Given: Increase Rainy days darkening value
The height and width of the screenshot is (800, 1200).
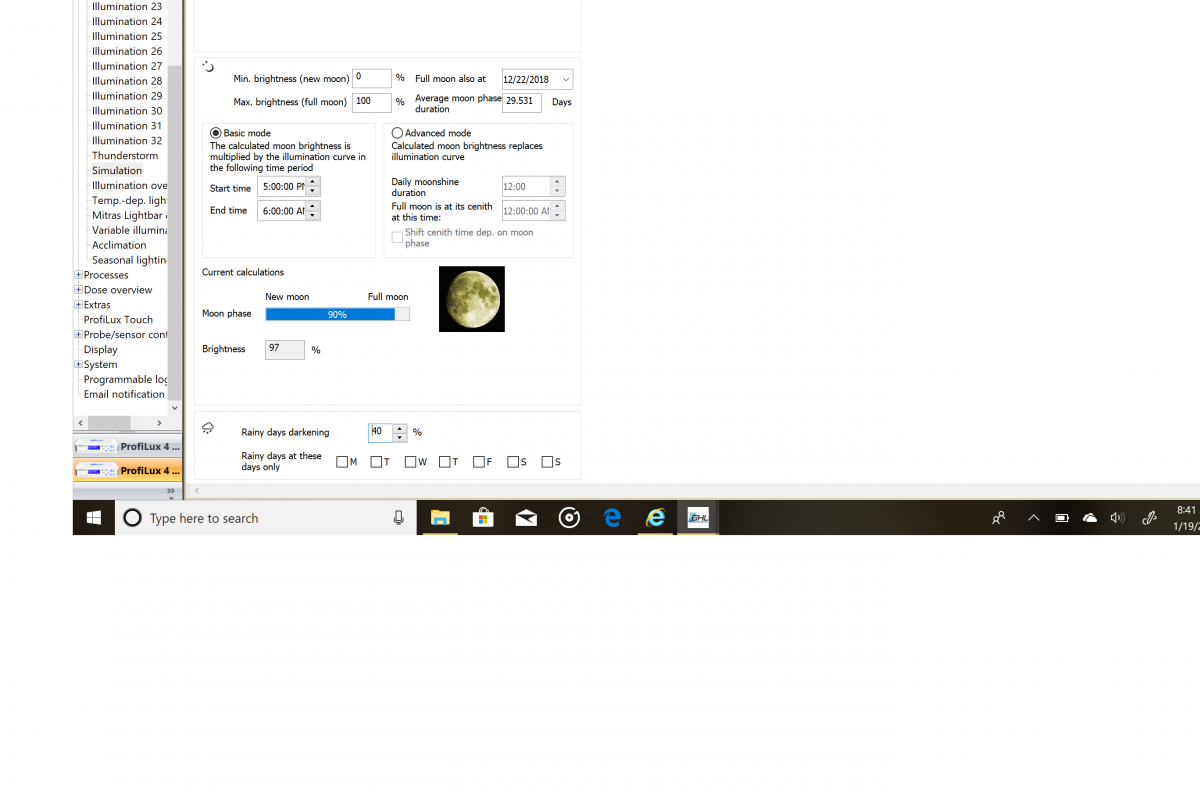Looking at the screenshot, I should click(400, 427).
